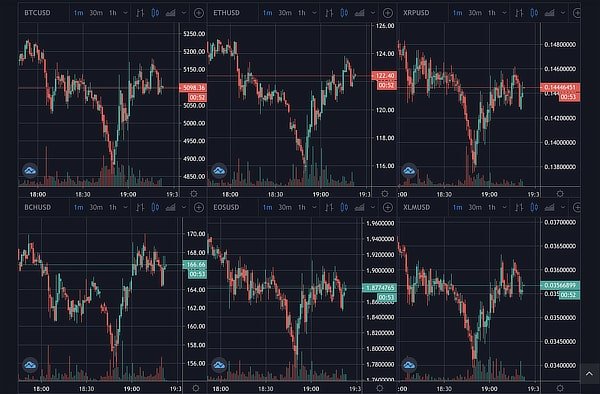This screenshot has width=600, height=394.
Task: Open settings gear under XLMUSD chart
Action: [x=560, y=388]
